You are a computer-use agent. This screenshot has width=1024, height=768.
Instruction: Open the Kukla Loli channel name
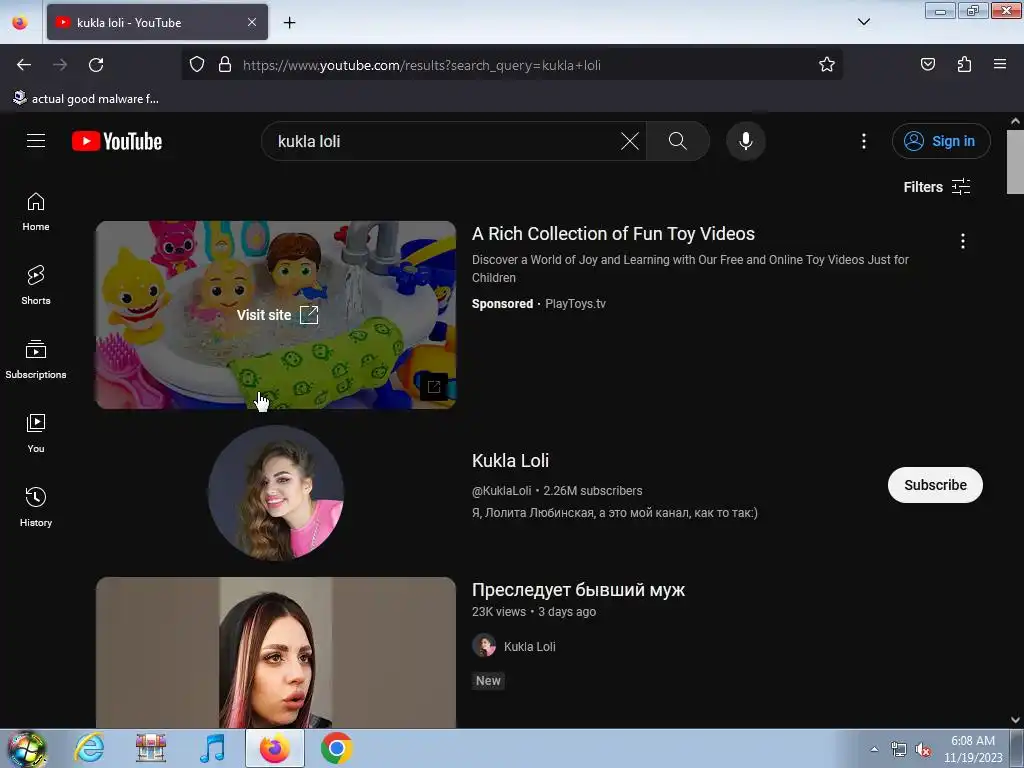(510, 460)
